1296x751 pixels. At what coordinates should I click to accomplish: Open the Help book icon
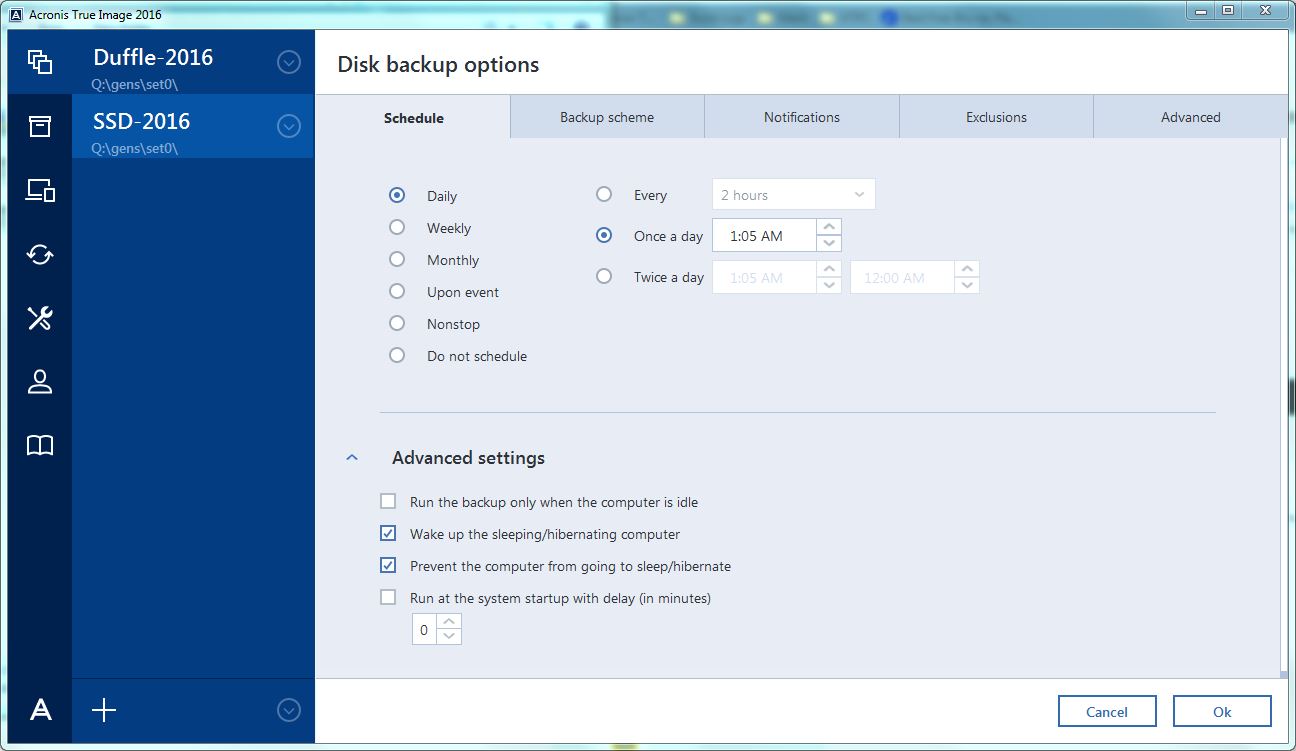[40, 446]
